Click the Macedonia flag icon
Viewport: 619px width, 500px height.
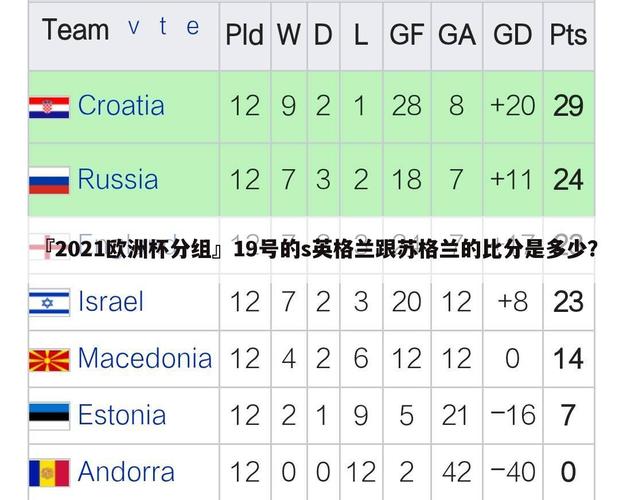49,360
